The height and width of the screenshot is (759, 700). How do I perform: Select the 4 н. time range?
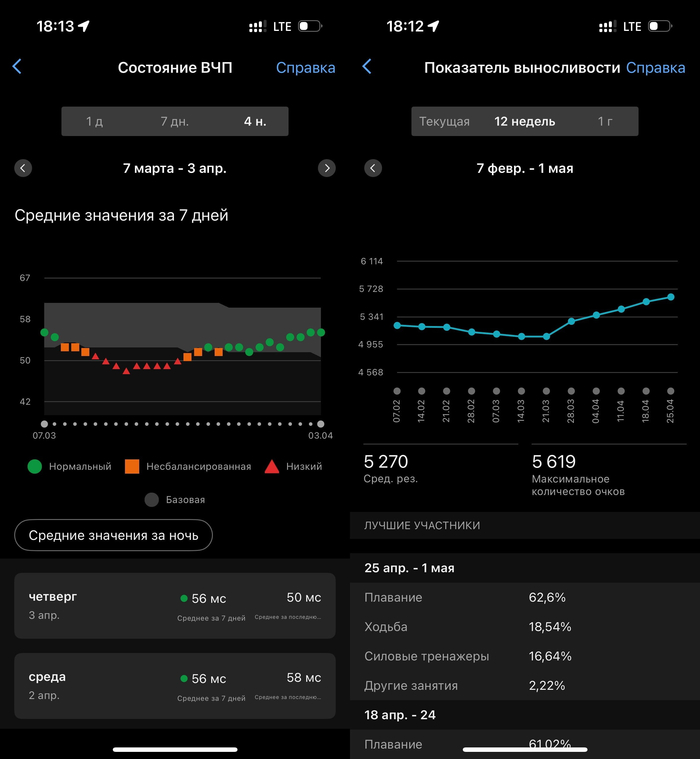tap(254, 121)
